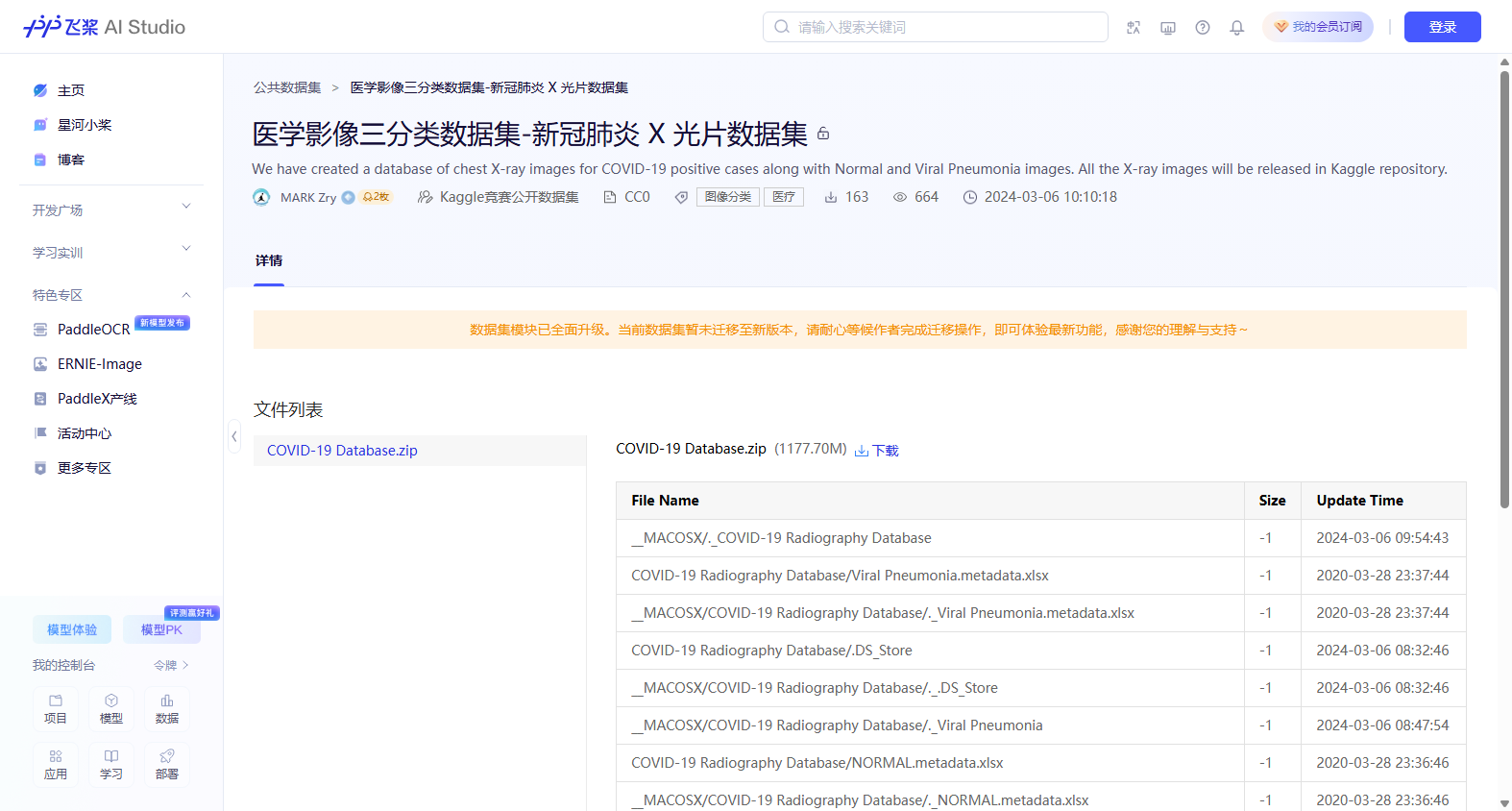
Task: Click the 图像分类 tag
Action: (x=728, y=197)
